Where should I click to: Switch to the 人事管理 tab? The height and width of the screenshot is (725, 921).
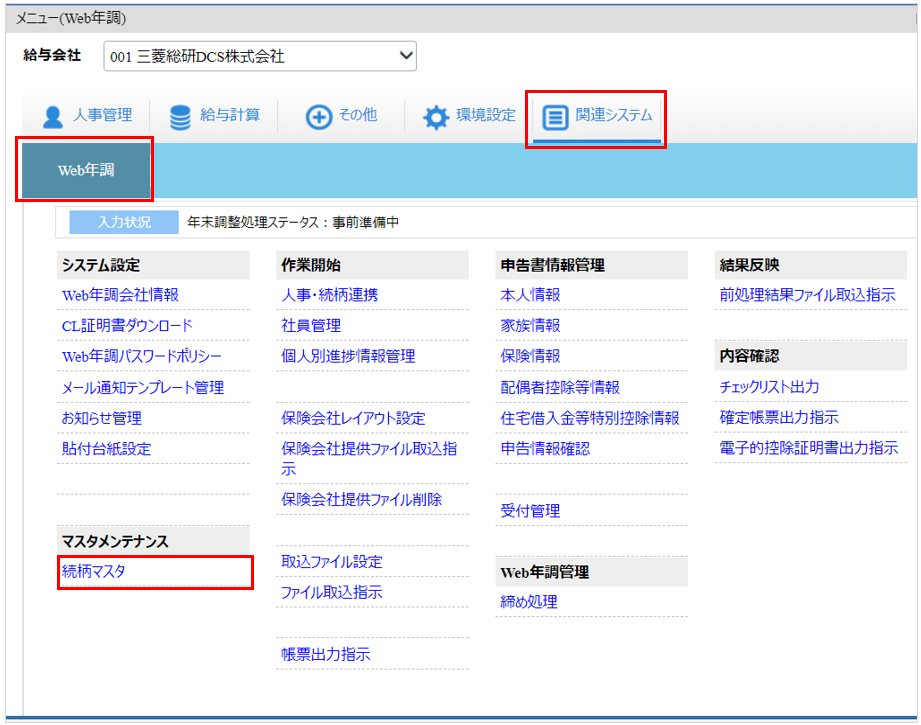[x=87, y=116]
